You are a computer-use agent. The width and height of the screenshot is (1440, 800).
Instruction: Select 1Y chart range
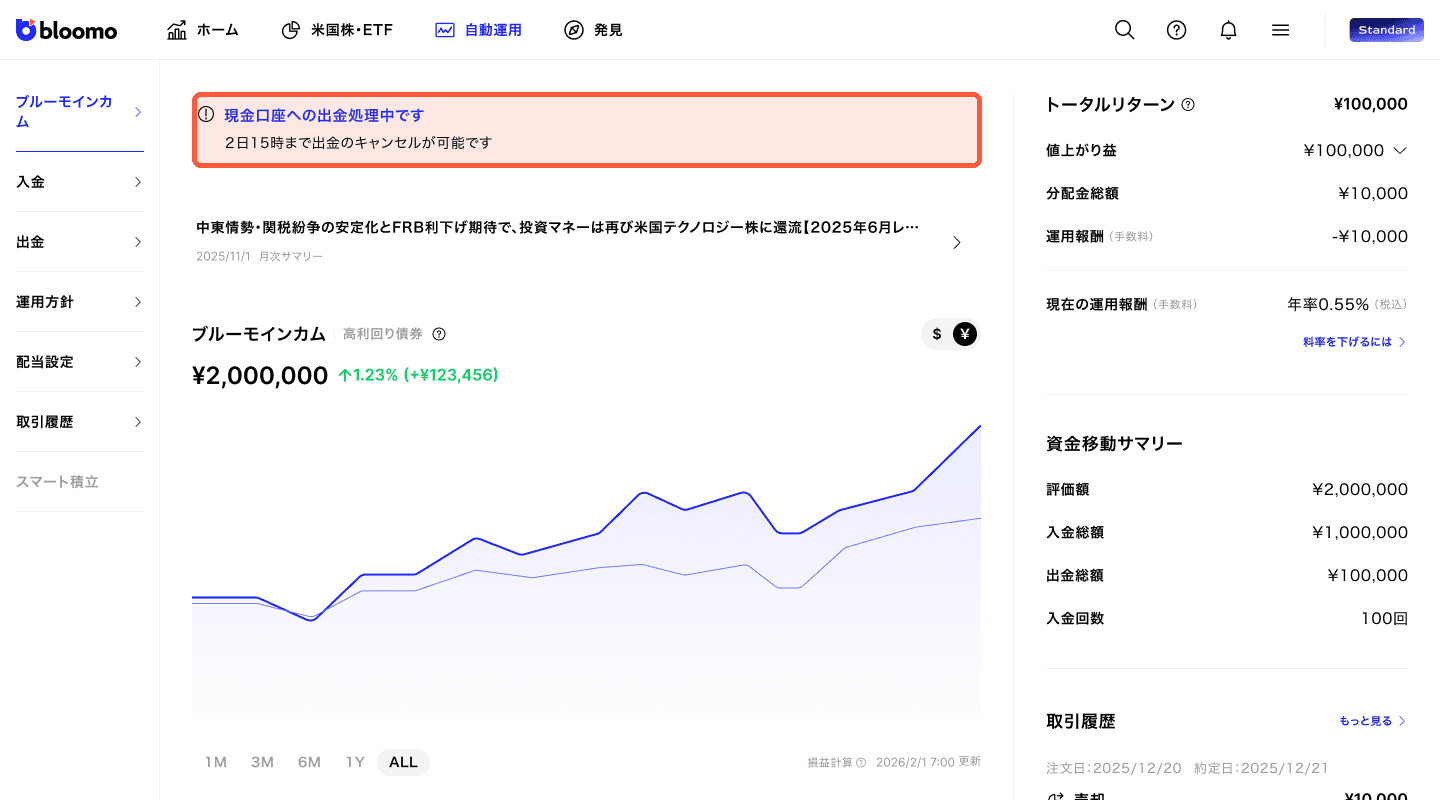coord(355,762)
